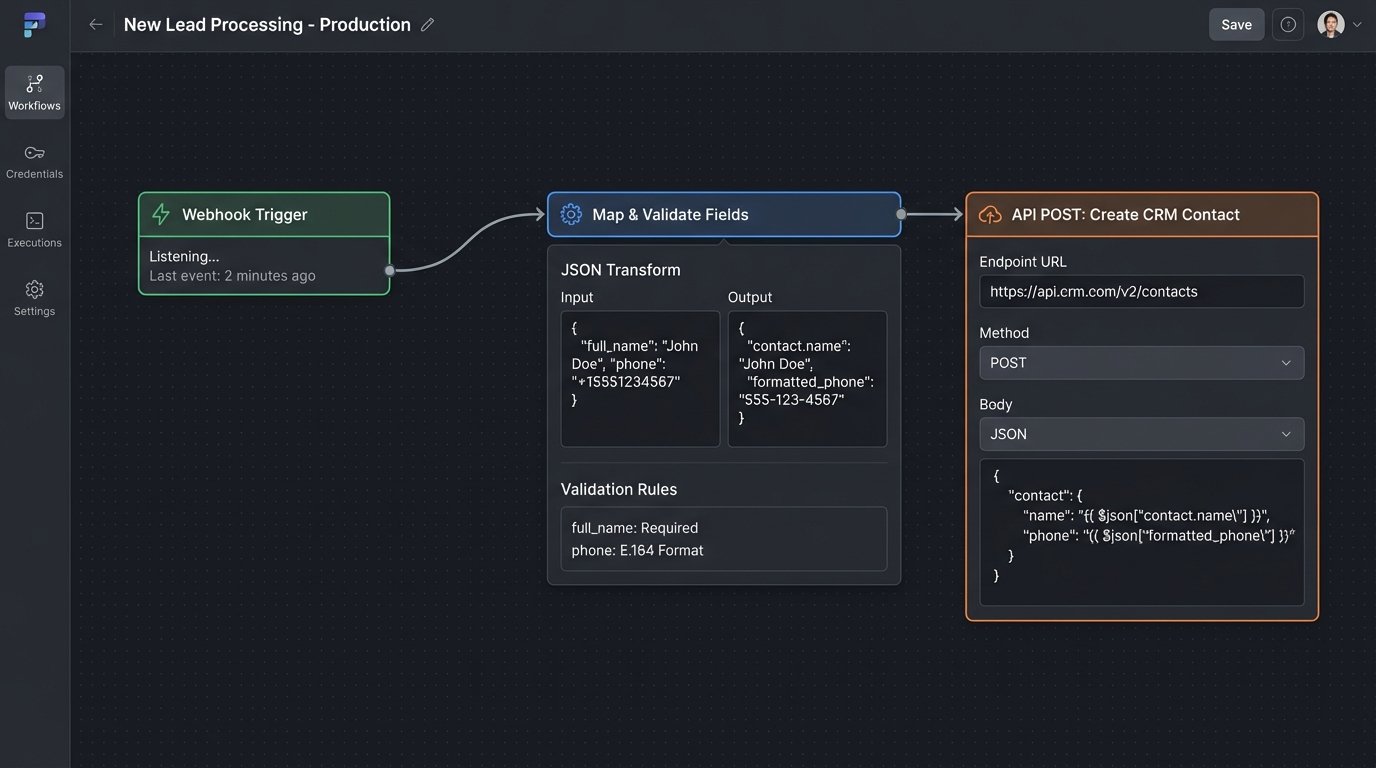Viewport: 1376px width, 768px height.
Task: Click the output connector dot on Webhook Trigger
Action: tap(388, 269)
